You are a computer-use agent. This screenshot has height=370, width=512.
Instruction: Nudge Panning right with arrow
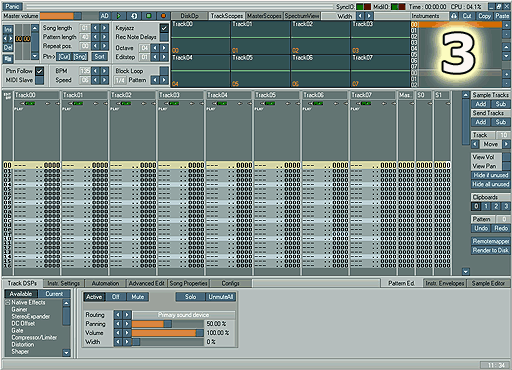point(127,324)
